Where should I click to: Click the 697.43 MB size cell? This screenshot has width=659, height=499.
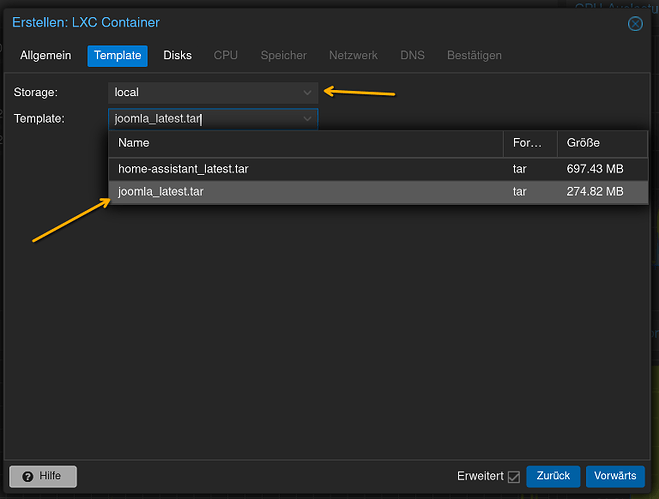(595, 169)
